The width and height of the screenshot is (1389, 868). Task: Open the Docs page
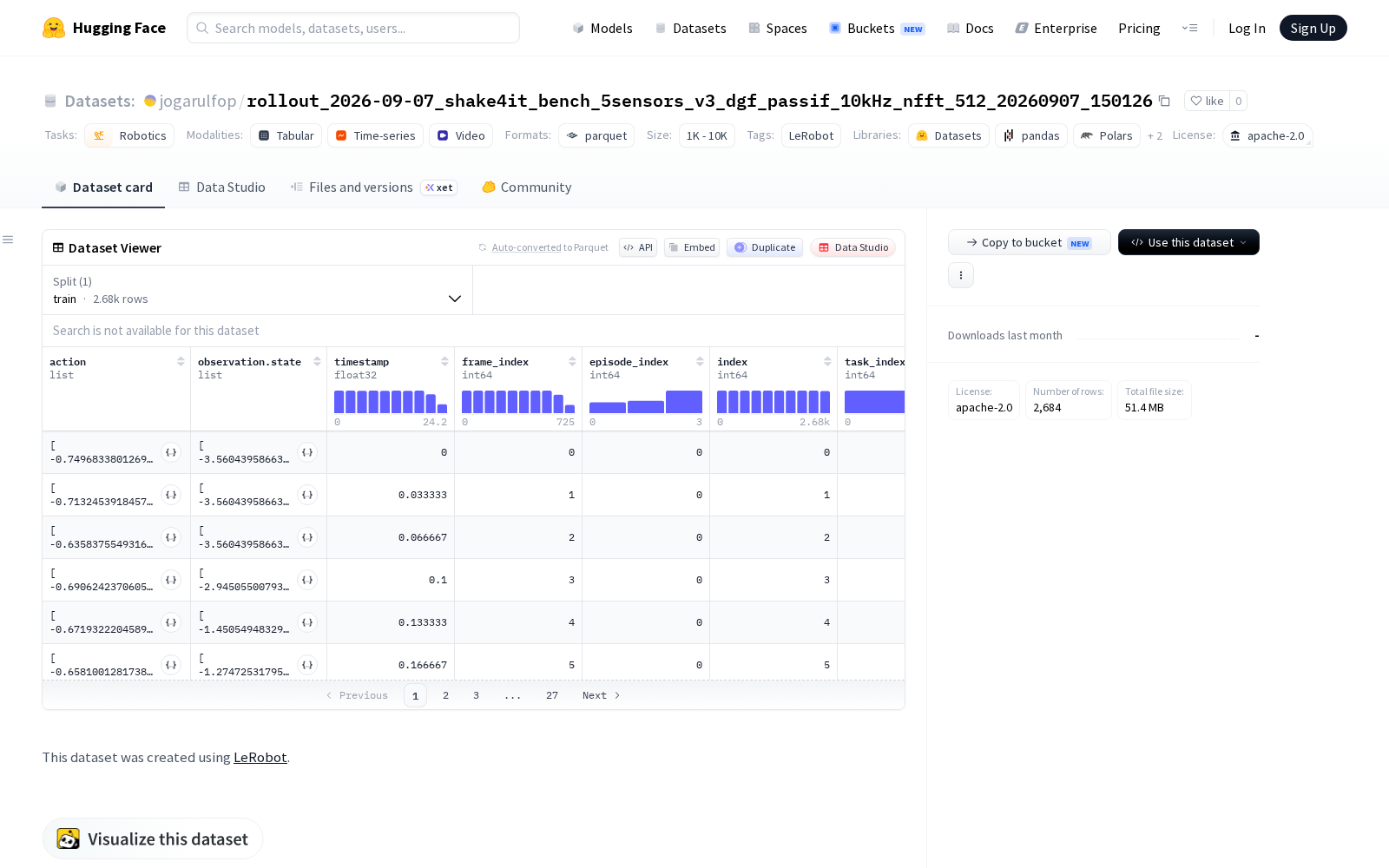970,28
